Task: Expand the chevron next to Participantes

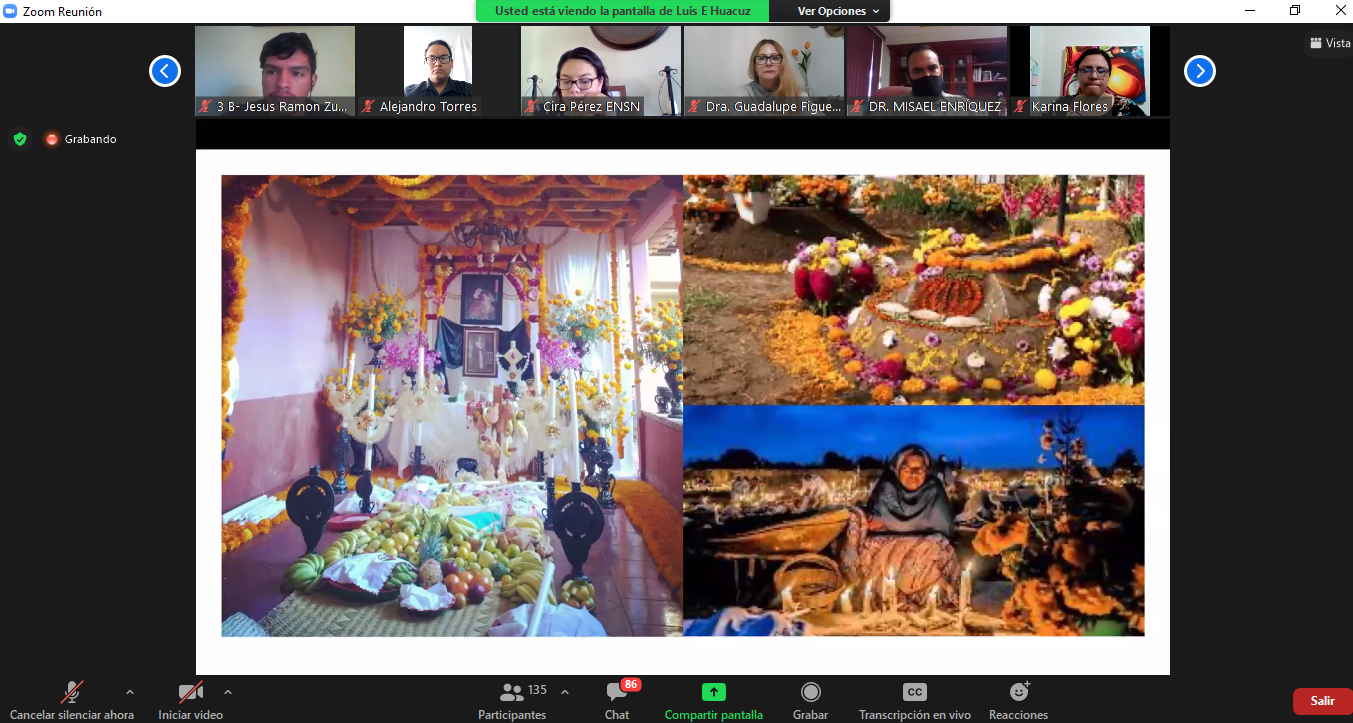Action: click(x=565, y=692)
